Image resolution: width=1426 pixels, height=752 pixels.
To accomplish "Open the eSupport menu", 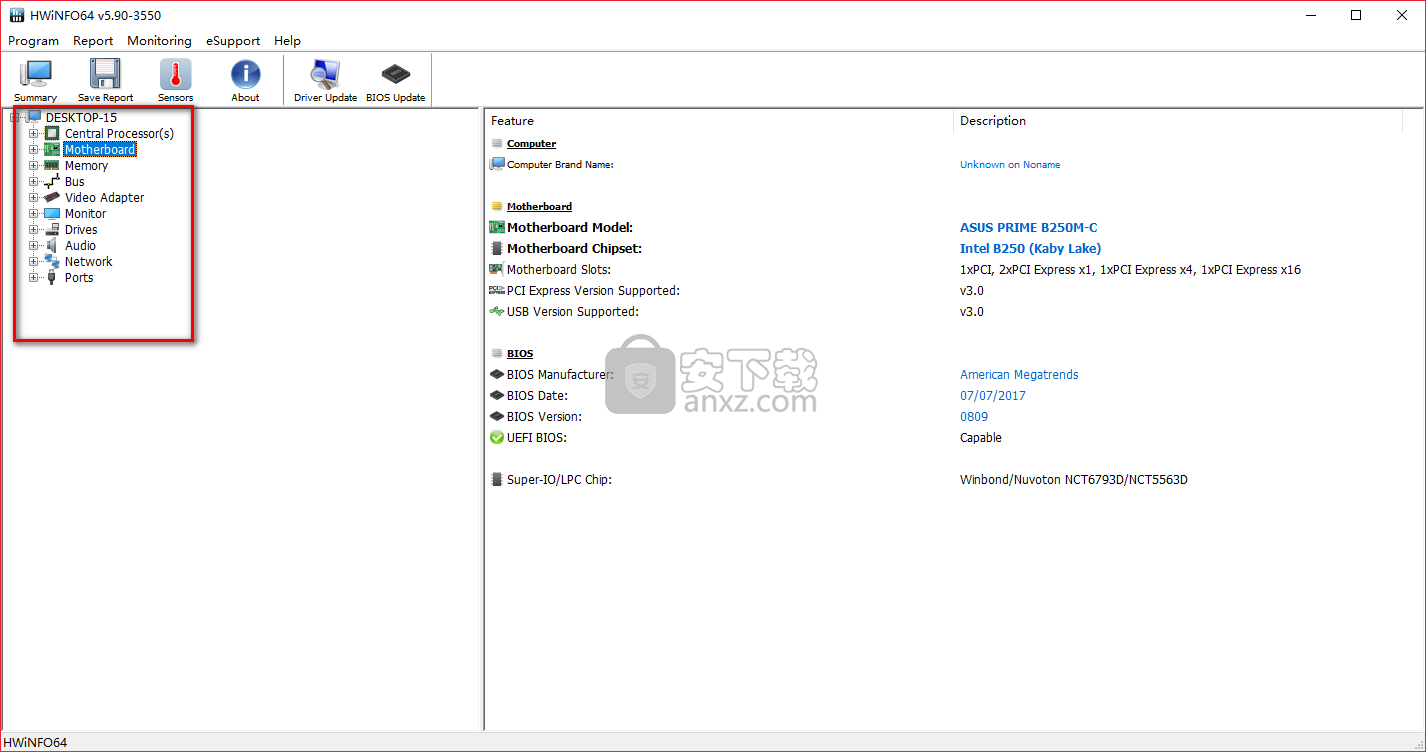I will [233, 41].
